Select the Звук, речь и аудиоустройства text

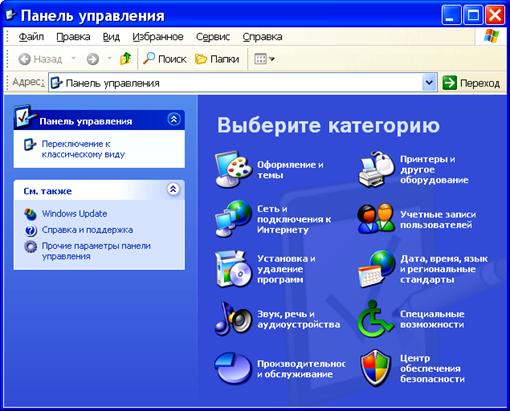[298, 319]
